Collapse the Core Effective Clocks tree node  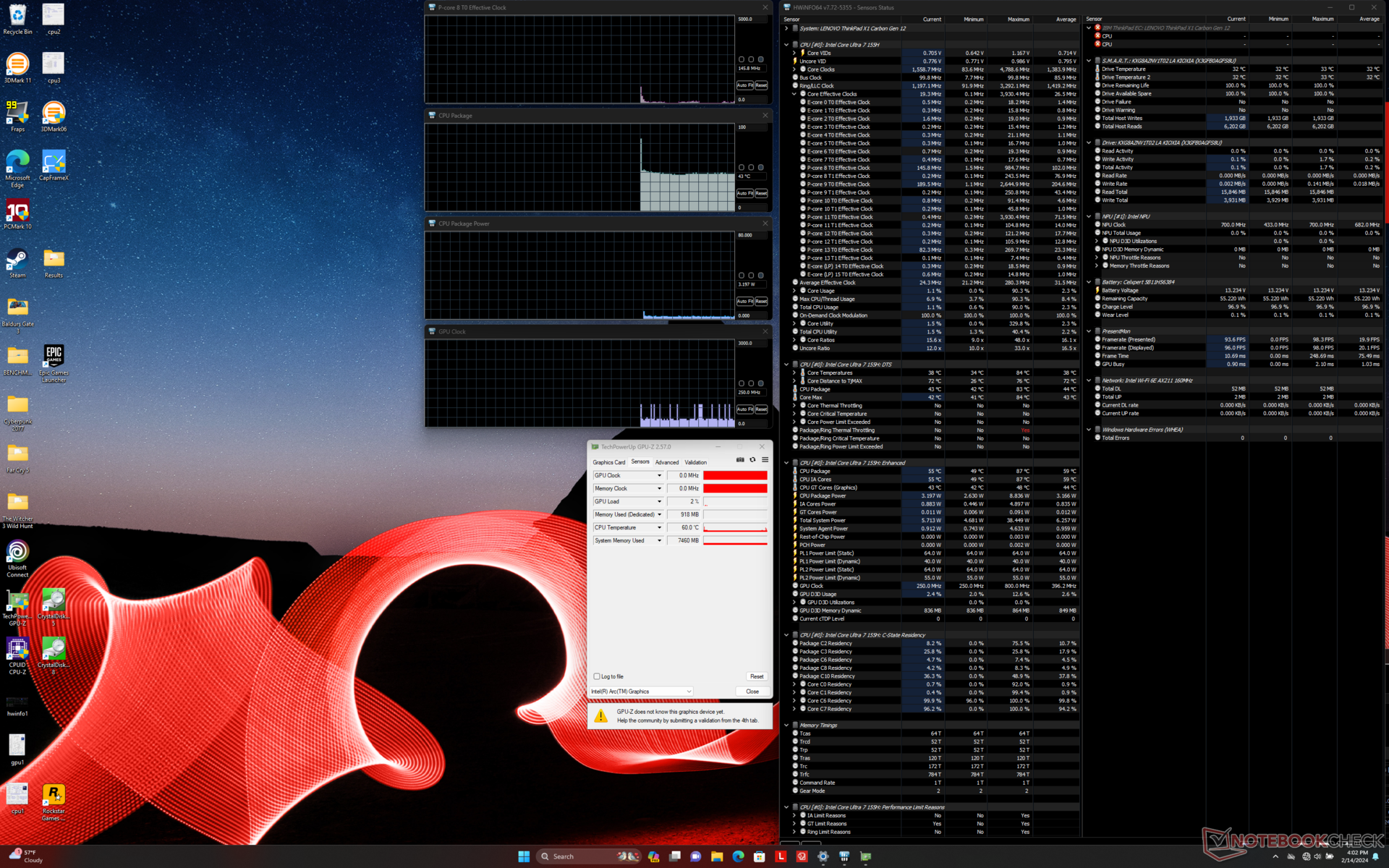coord(794,94)
